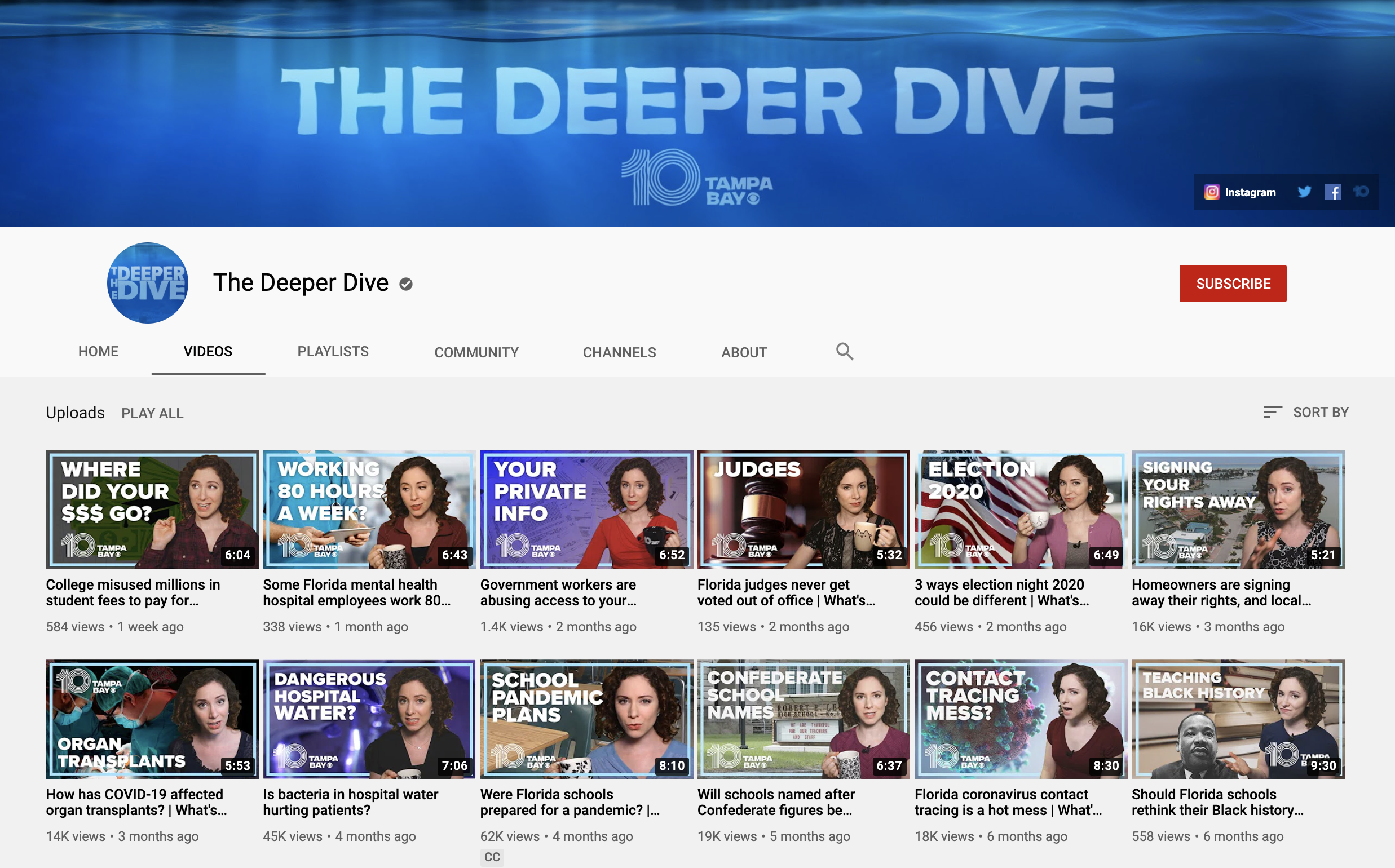
Task: Click the channel search magnifier icon
Action: 844,351
